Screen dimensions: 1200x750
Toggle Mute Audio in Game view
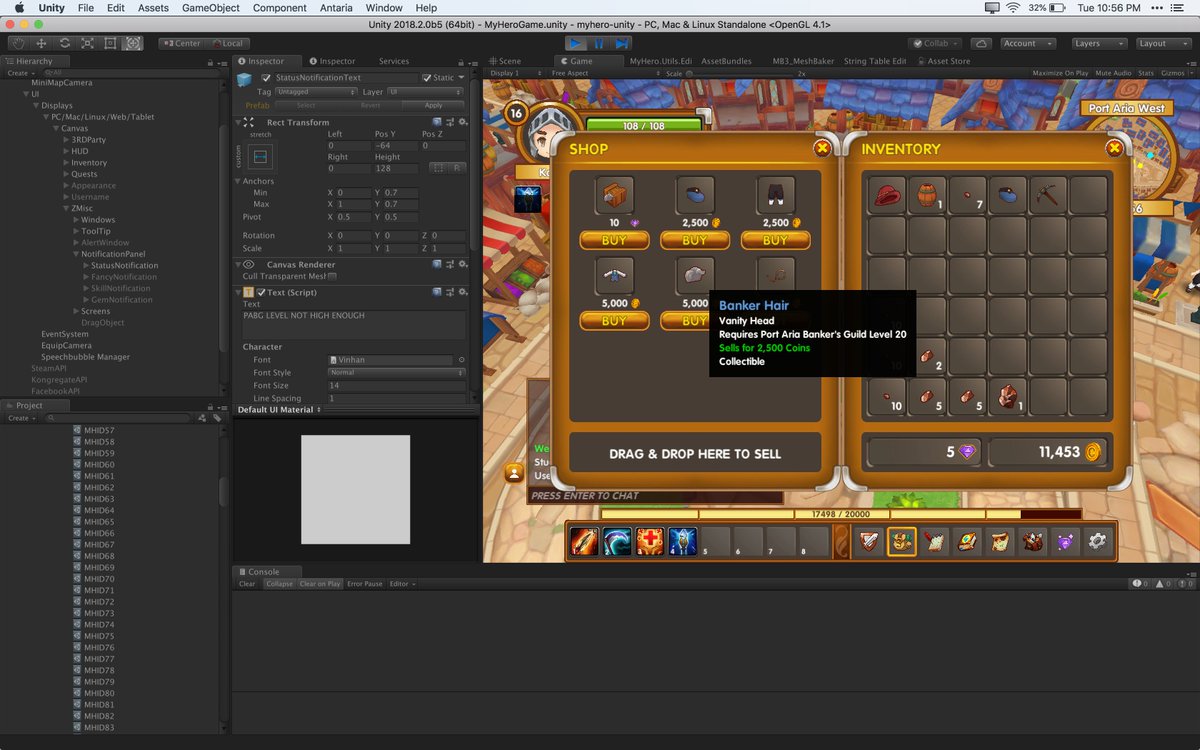coord(1113,73)
